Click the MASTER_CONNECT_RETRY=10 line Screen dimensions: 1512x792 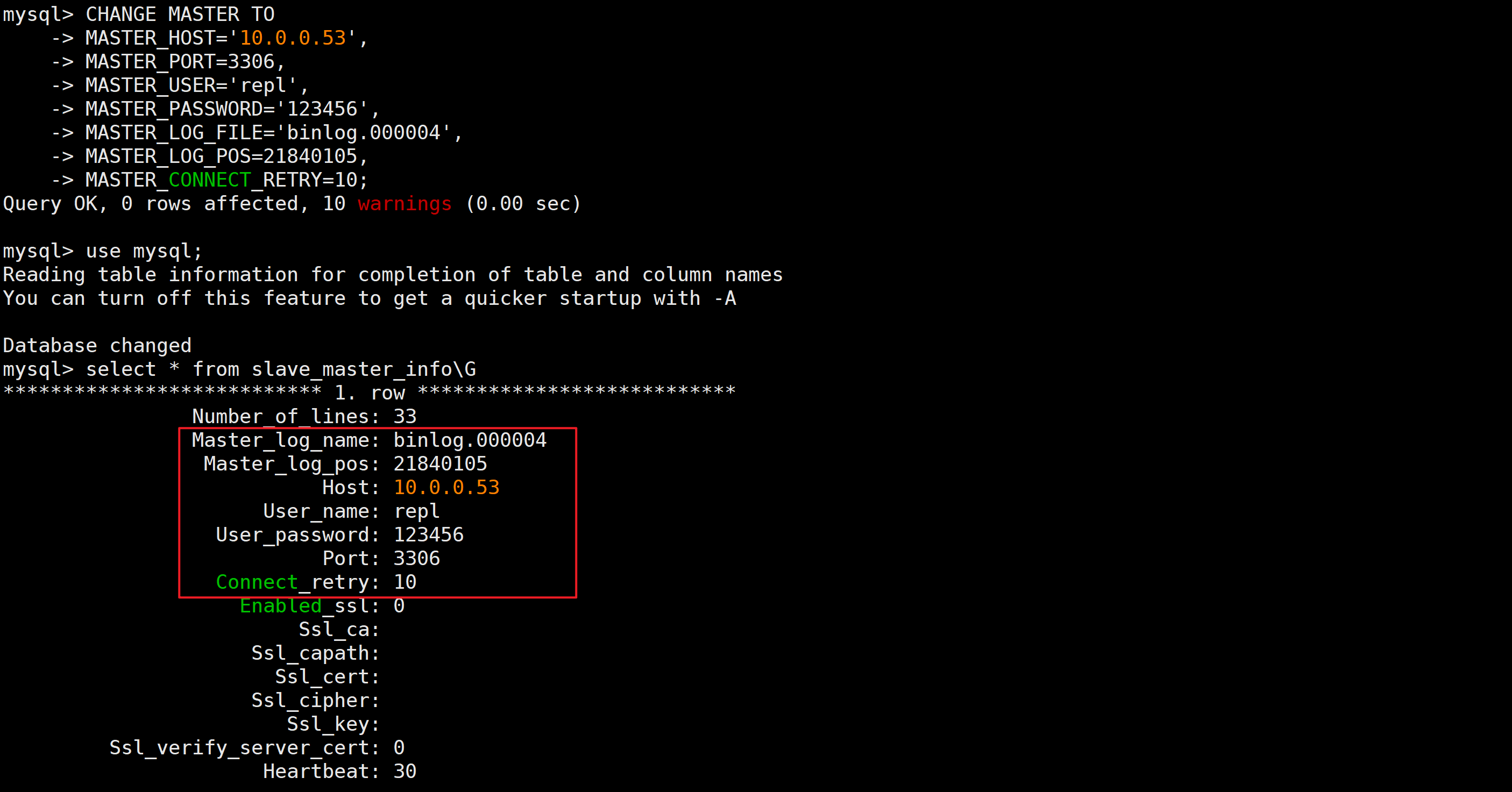tap(226, 180)
